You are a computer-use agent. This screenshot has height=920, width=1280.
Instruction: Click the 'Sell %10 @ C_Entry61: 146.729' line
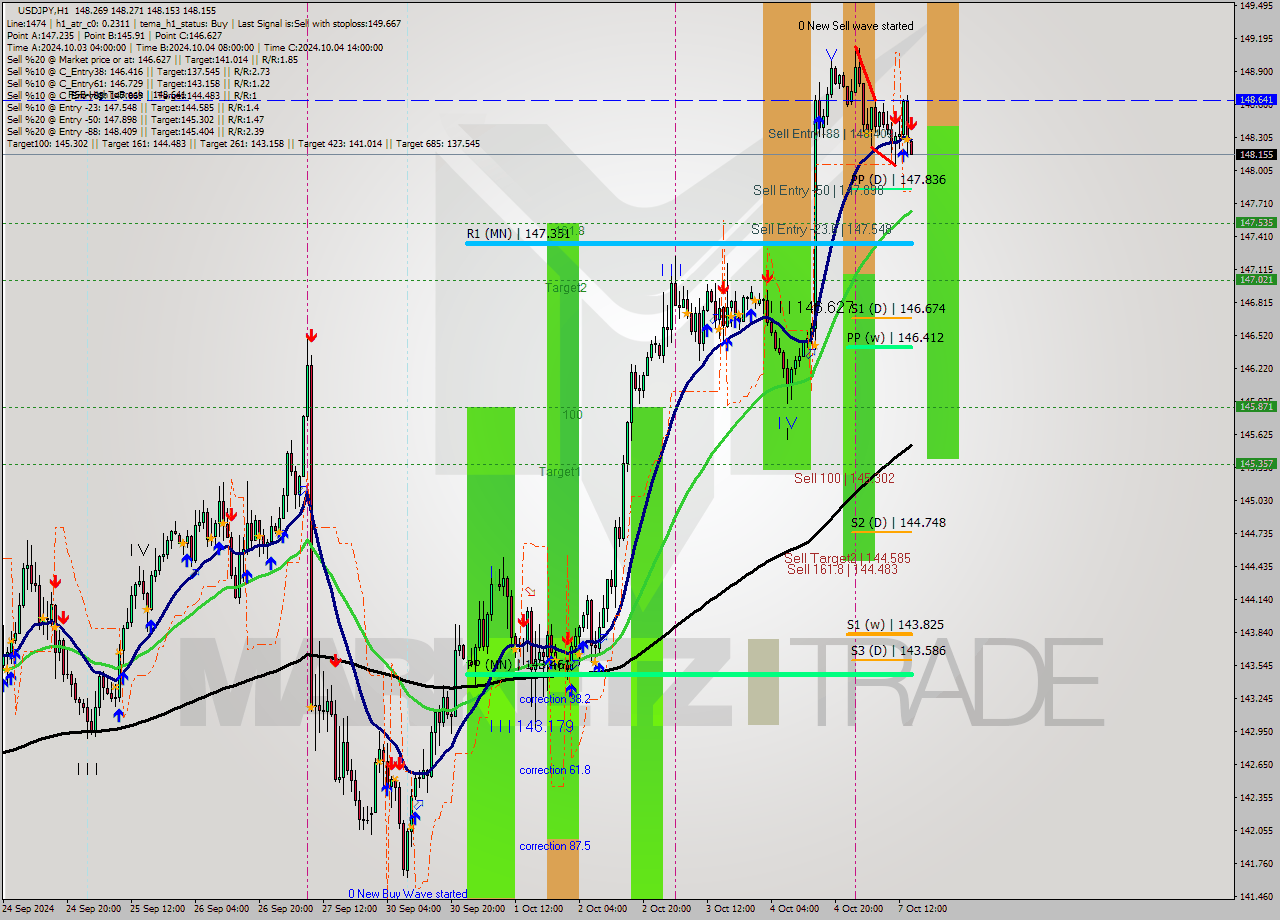138,83
